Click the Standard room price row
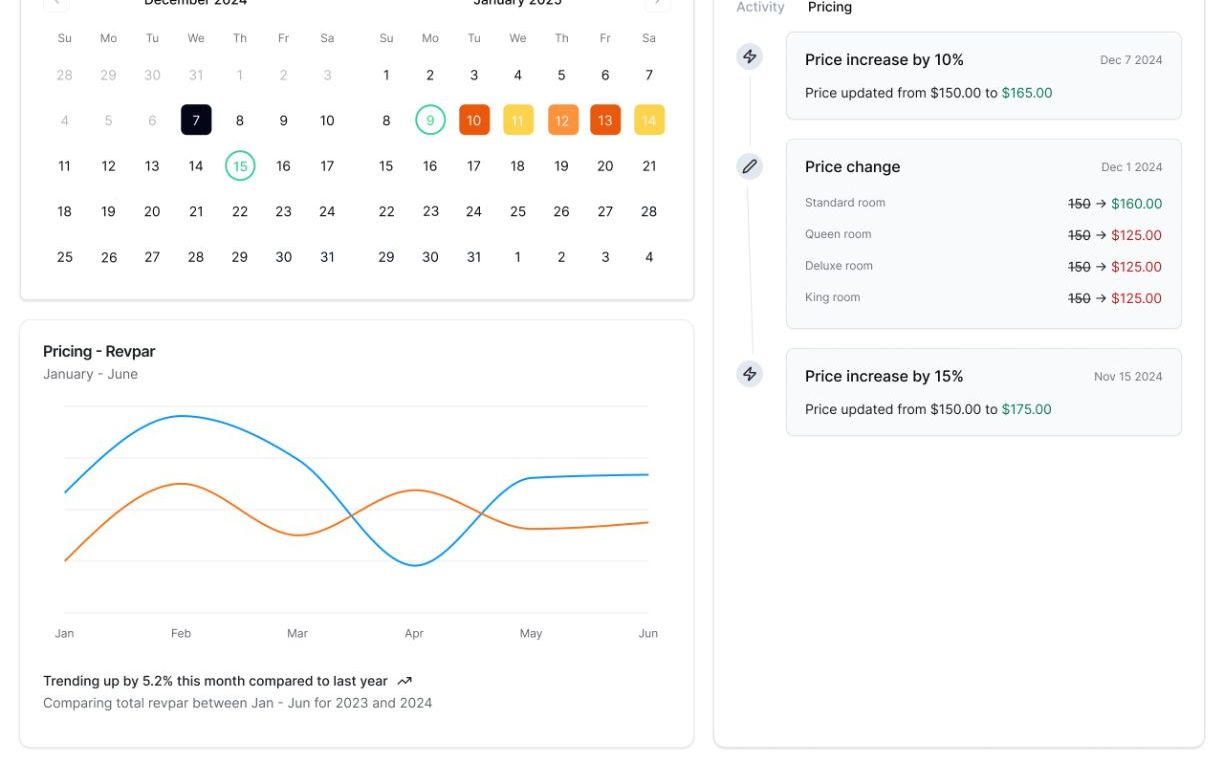This screenshot has width=1224, height=765. coord(984,203)
